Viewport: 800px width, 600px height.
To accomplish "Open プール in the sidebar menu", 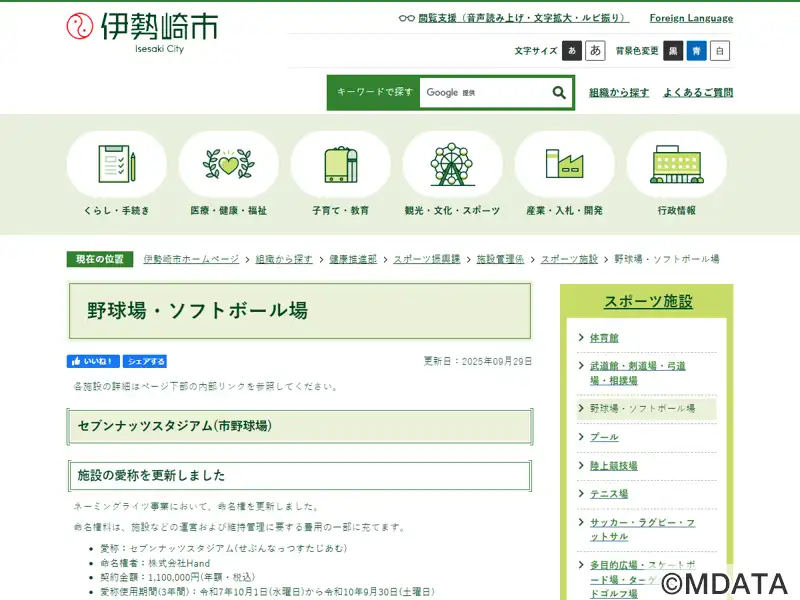I will tap(604, 437).
